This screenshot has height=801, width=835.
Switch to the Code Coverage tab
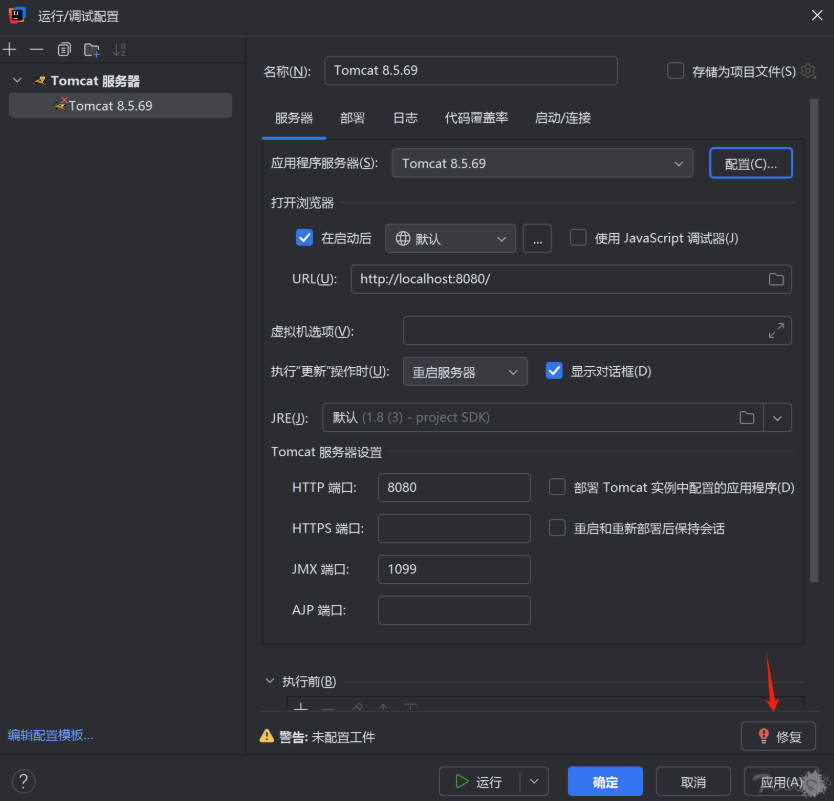click(476, 118)
